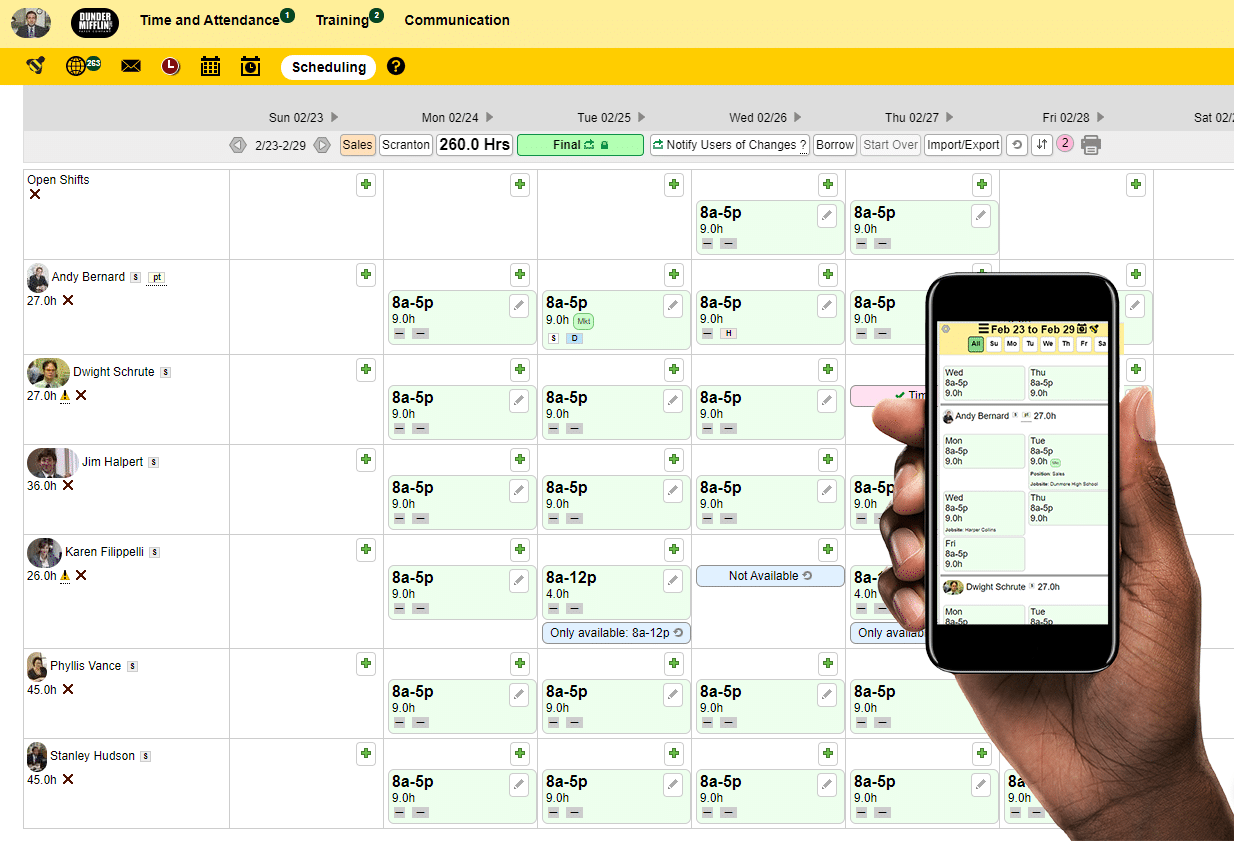
Task: Expand the Sun 02/23 day column arrow
Action: 336,117
